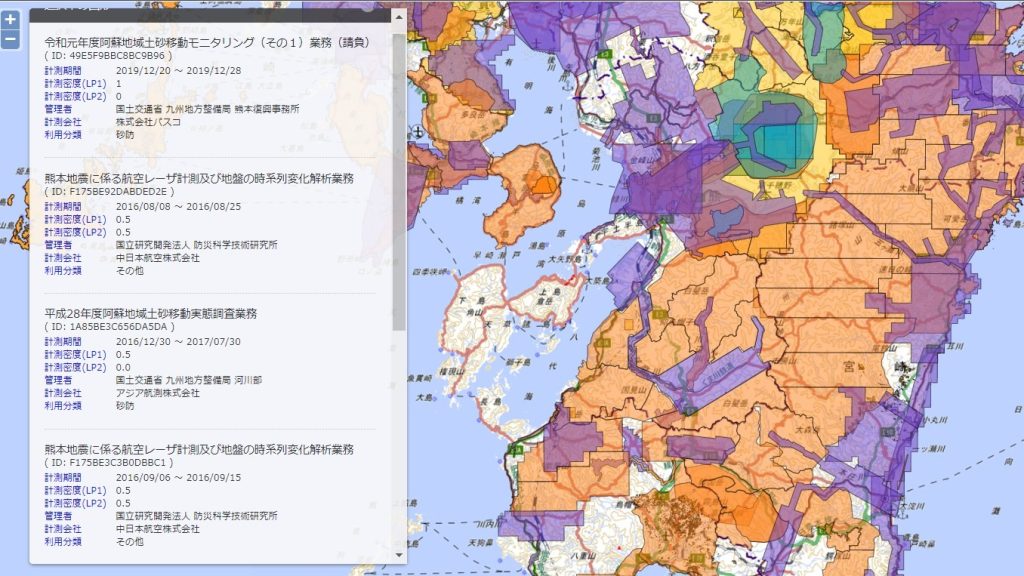Select the 平成28年度阿蘇地域土砂移動実態調査業務 project title
This screenshot has height=576, width=1024.
click(150, 313)
